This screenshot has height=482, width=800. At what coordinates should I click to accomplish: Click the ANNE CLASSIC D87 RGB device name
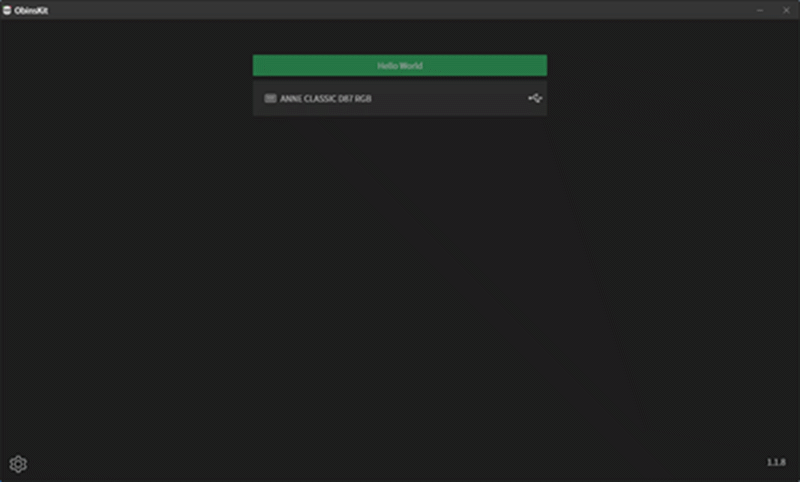[326, 98]
